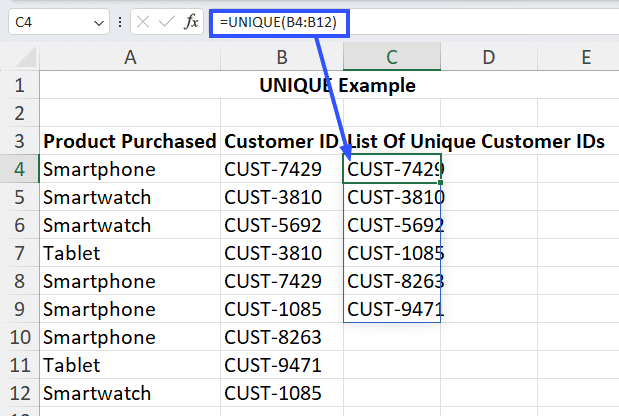The height and width of the screenshot is (416, 619).
Task: Select cell A11 containing Tablet
Action: click(x=130, y=365)
